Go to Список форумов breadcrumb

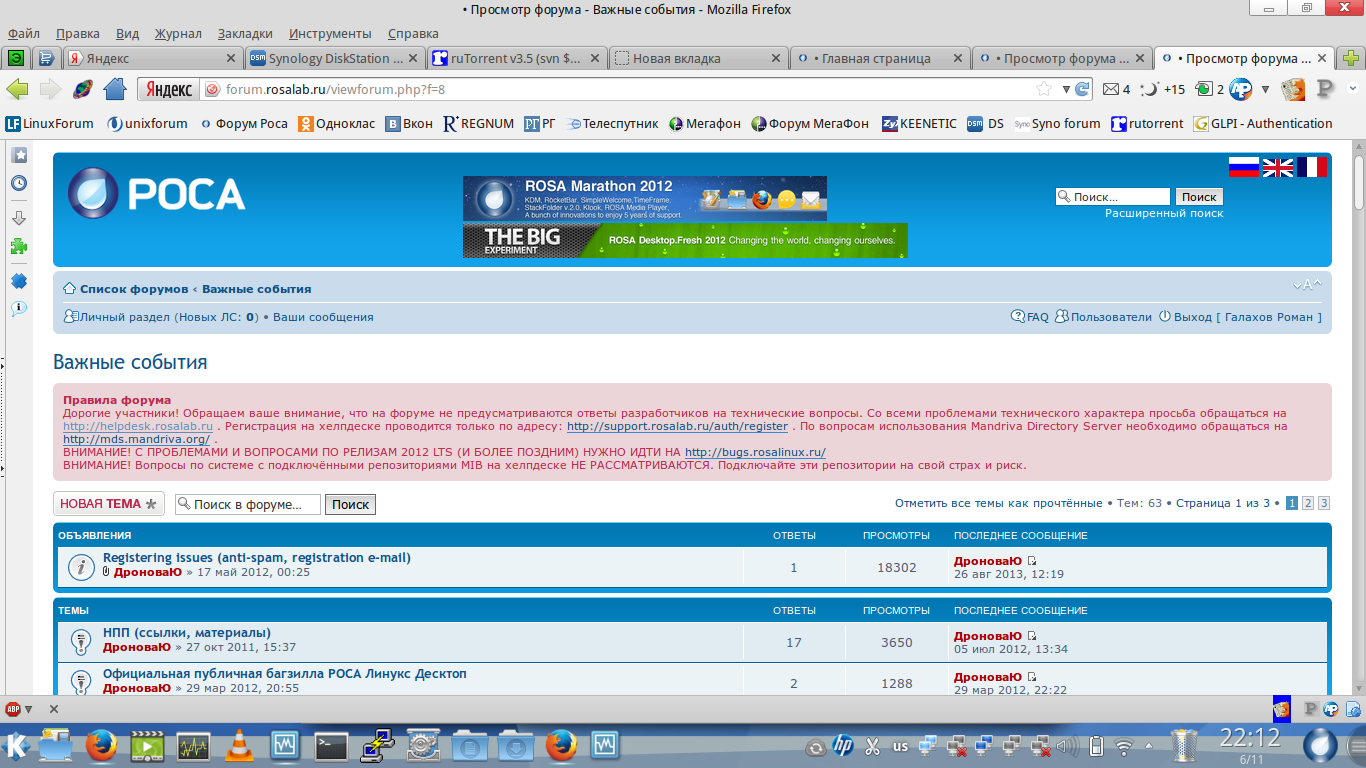pyautogui.click(x=134, y=289)
